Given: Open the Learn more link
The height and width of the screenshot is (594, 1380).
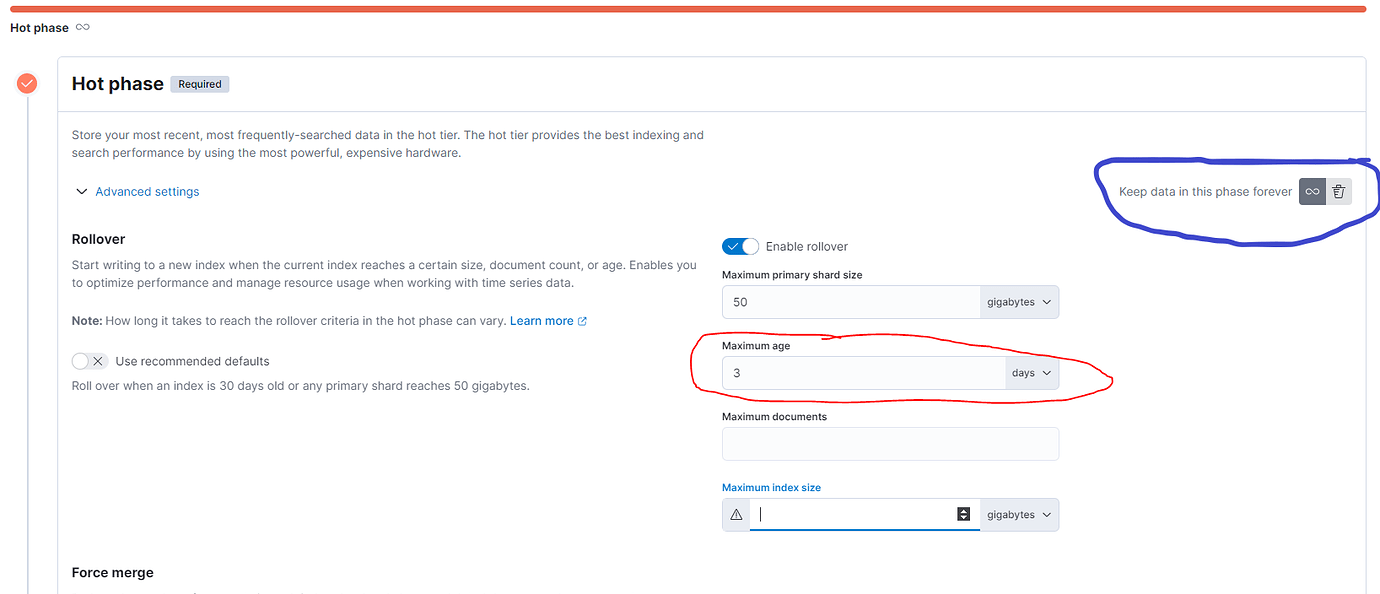Looking at the screenshot, I should 540,320.
